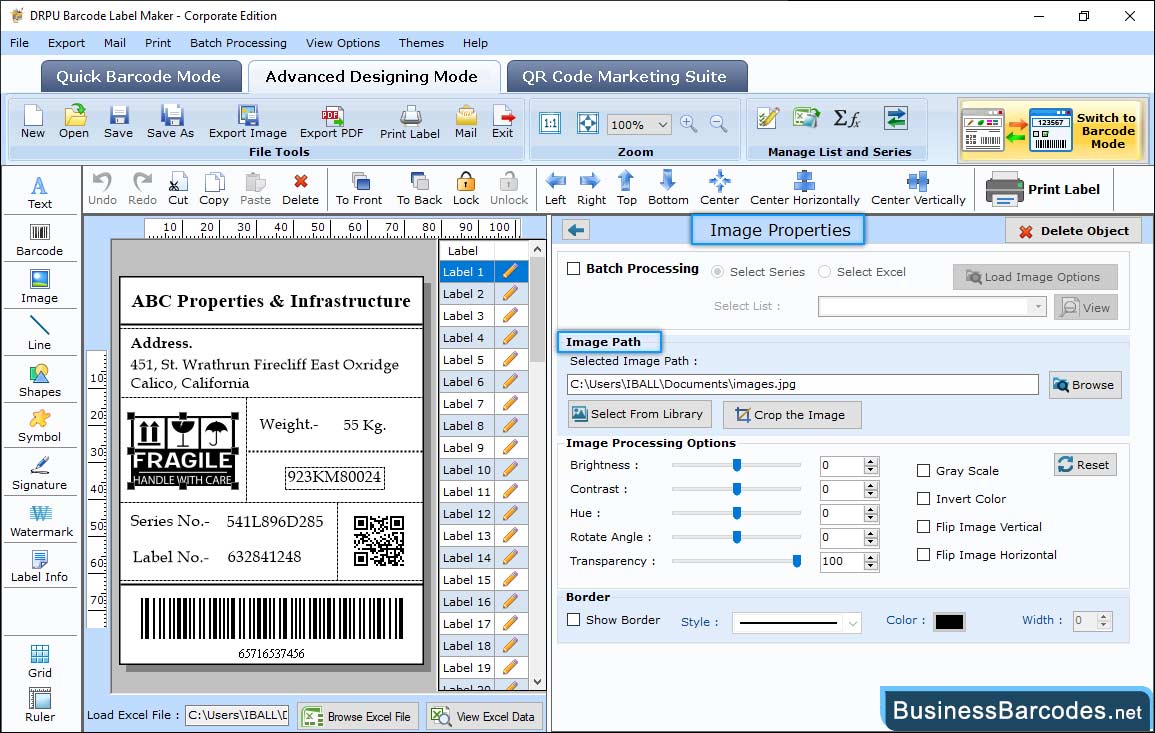
Task: Click Crop the Image button
Action: tap(791, 415)
